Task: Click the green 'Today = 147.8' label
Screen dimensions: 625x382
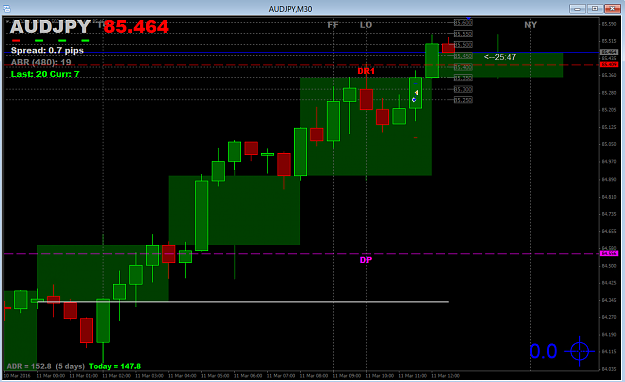Action: [x=114, y=366]
